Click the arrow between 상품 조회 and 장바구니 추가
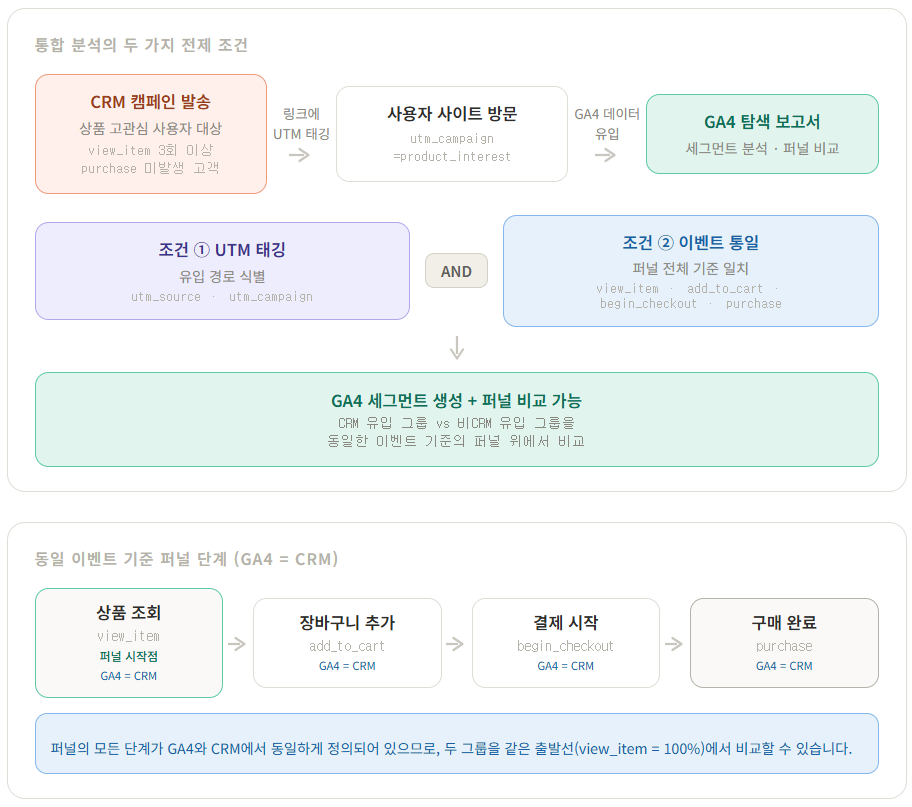 (x=237, y=644)
